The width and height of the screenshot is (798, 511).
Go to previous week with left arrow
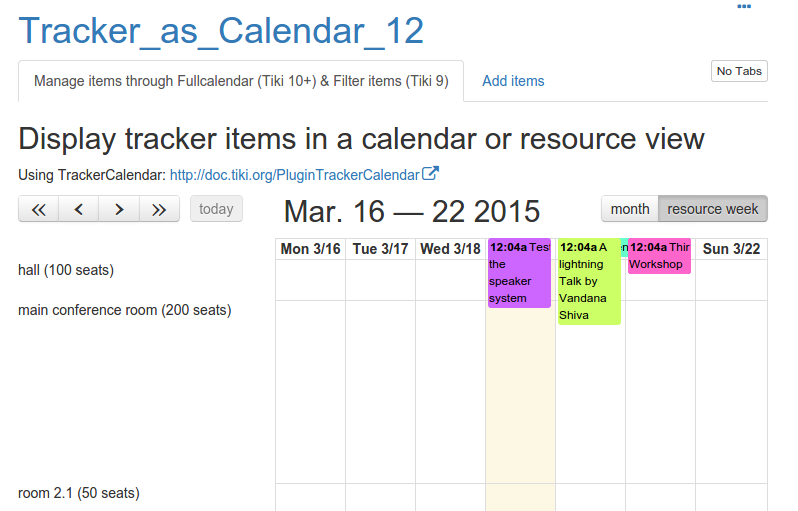tap(79, 209)
